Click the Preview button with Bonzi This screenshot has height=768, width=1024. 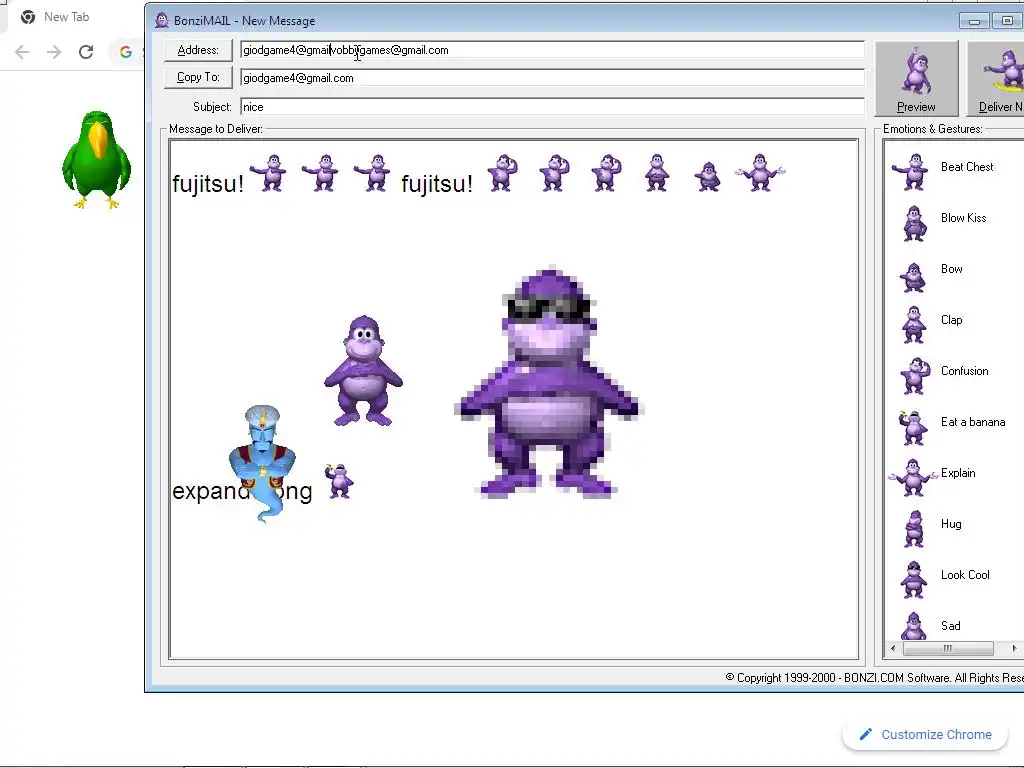pyautogui.click(x=916, y=78)
